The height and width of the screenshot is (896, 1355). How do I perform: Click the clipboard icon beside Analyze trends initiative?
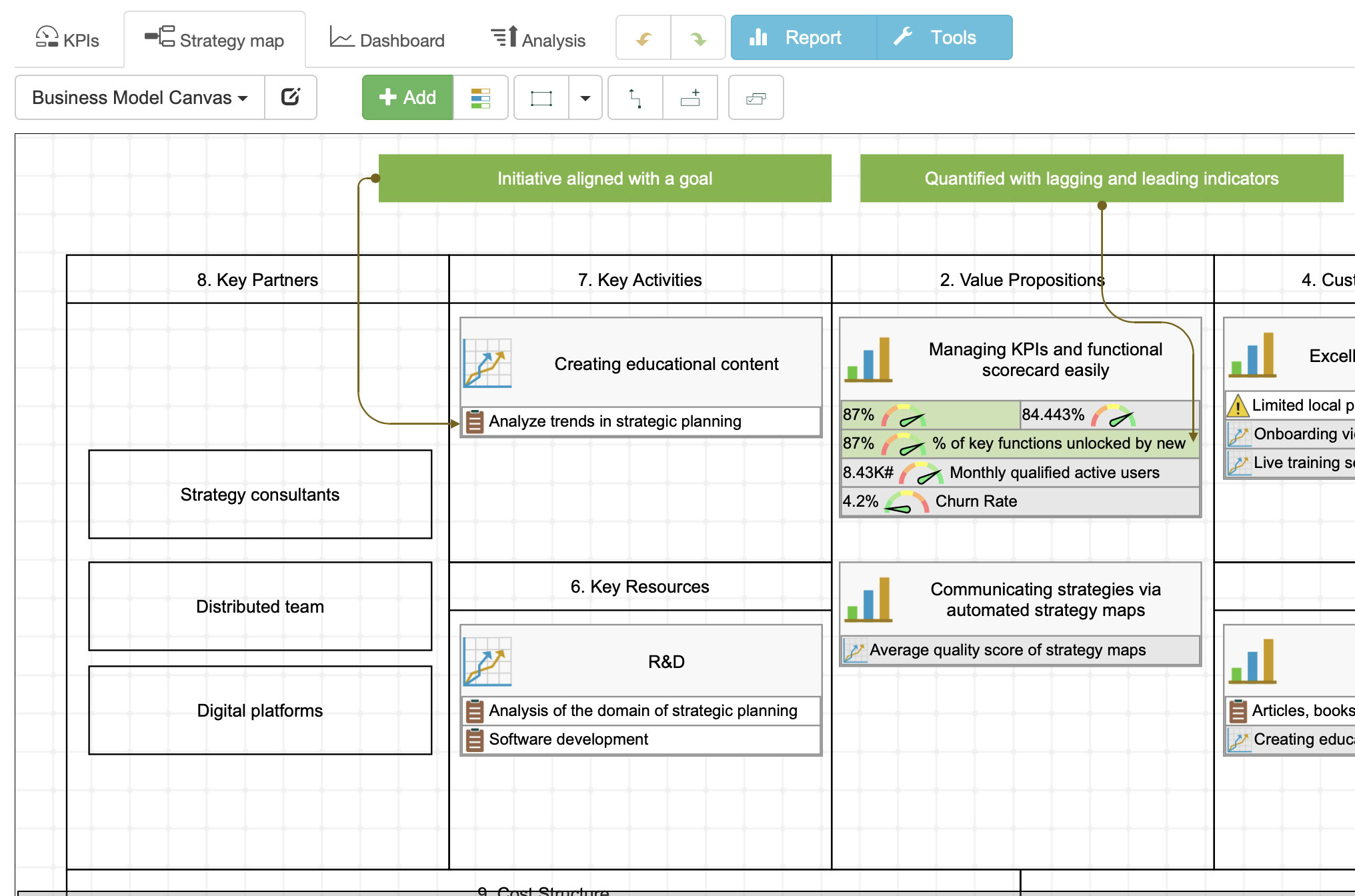click(475, 421)
